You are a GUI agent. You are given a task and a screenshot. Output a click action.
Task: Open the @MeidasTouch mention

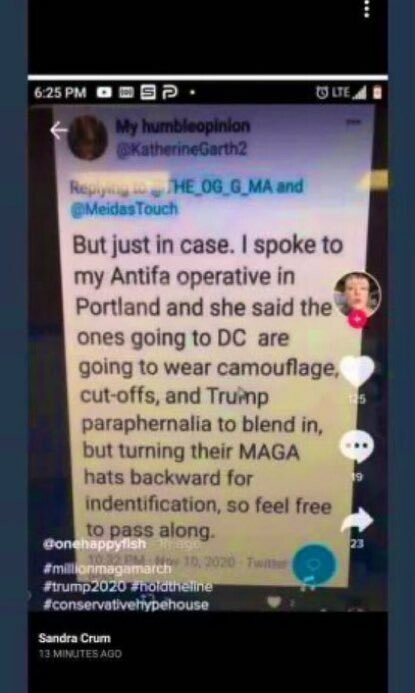(x=125, y=209)
